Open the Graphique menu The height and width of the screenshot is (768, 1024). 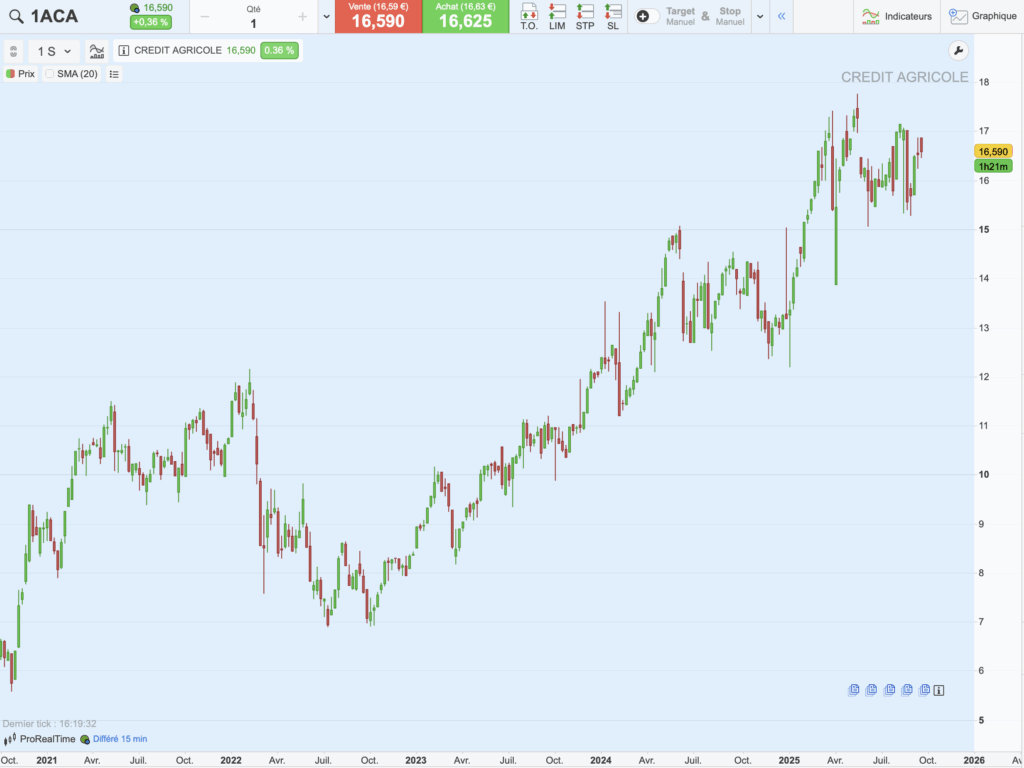point(984,16)
